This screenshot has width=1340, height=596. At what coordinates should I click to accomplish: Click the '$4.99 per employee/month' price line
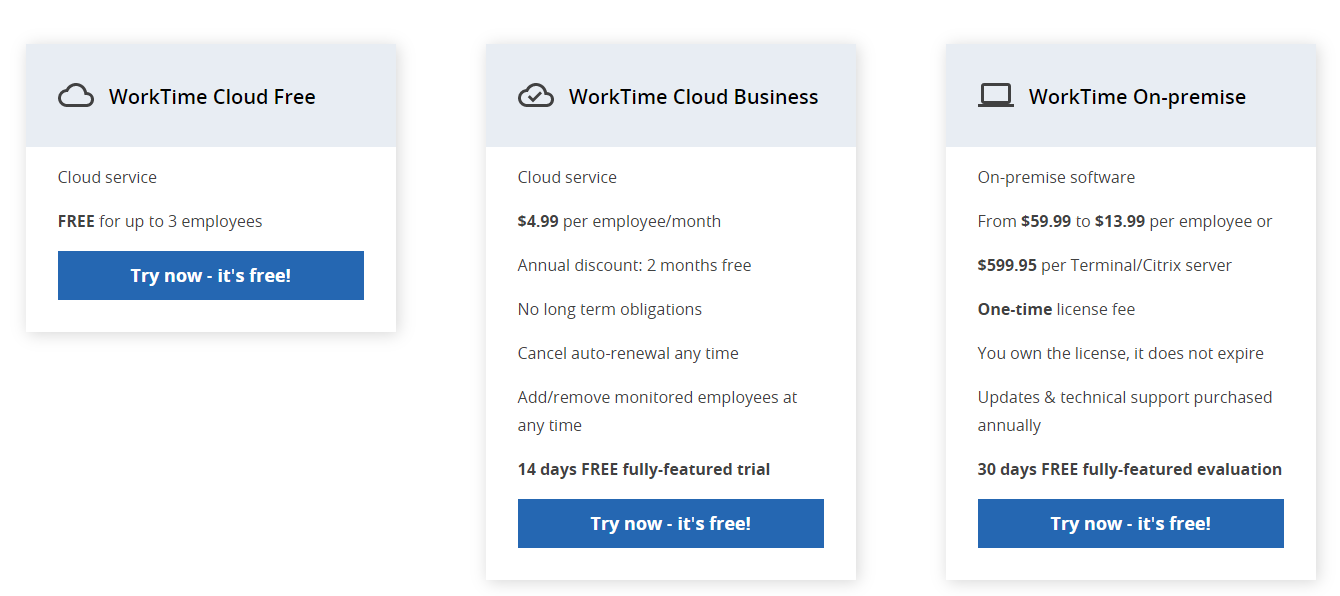(x=619, y=221)
